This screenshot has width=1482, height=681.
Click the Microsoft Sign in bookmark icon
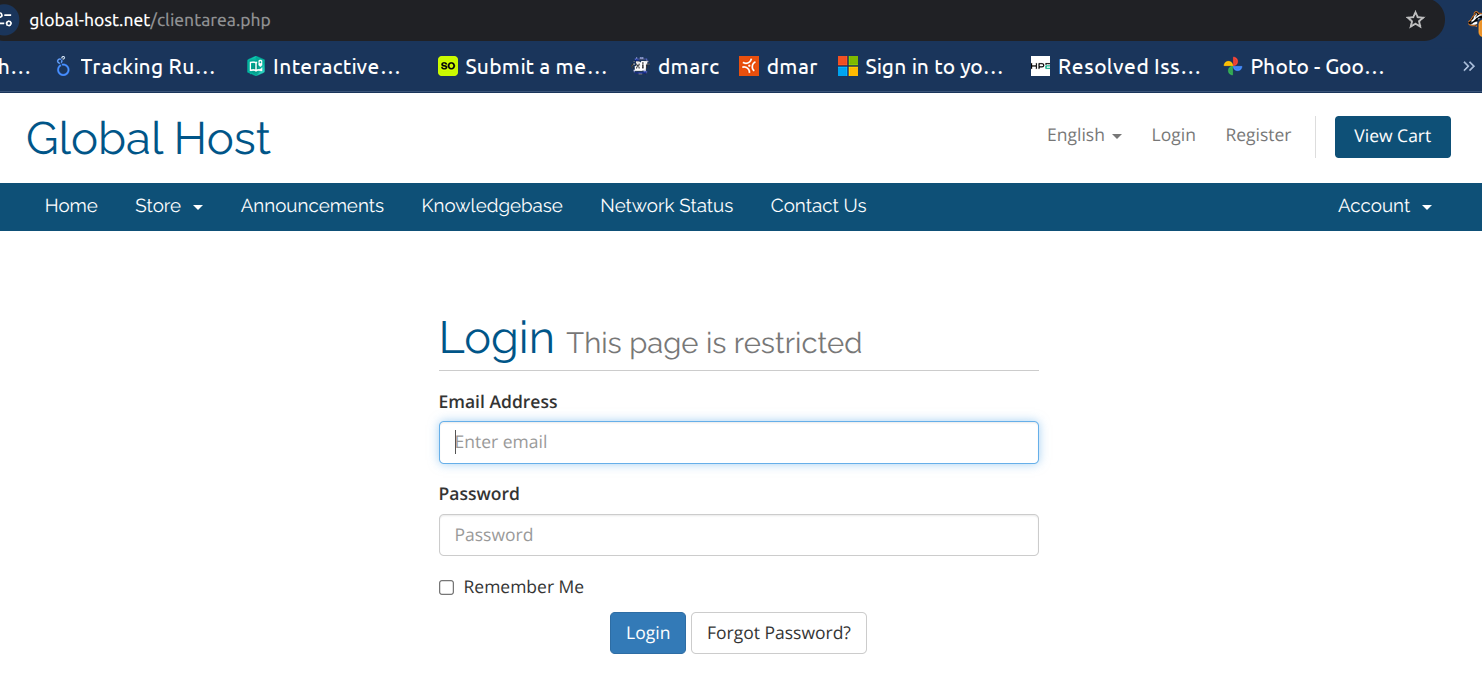[848, 66]
